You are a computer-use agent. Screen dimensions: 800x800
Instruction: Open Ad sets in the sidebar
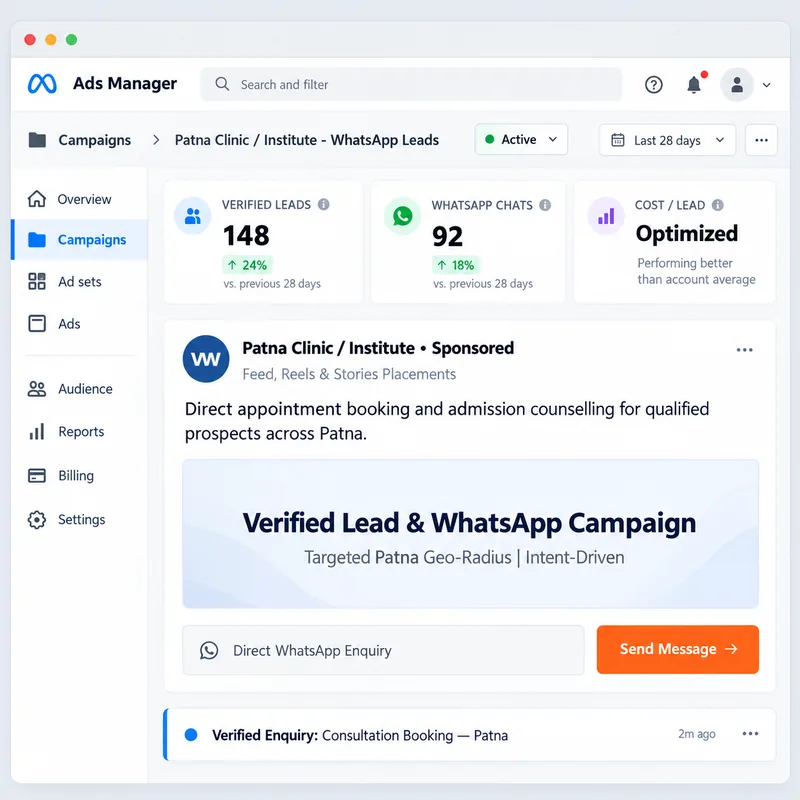pos(79,282)
